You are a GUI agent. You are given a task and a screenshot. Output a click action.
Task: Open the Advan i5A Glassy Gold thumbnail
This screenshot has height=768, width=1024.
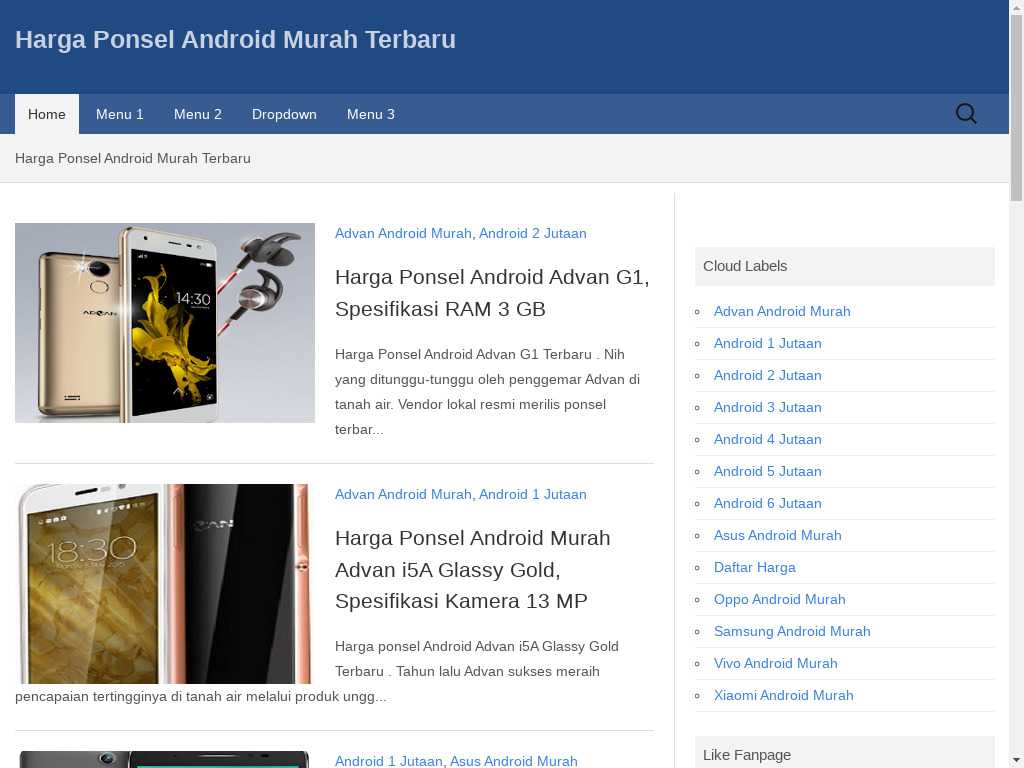point(165,584)
